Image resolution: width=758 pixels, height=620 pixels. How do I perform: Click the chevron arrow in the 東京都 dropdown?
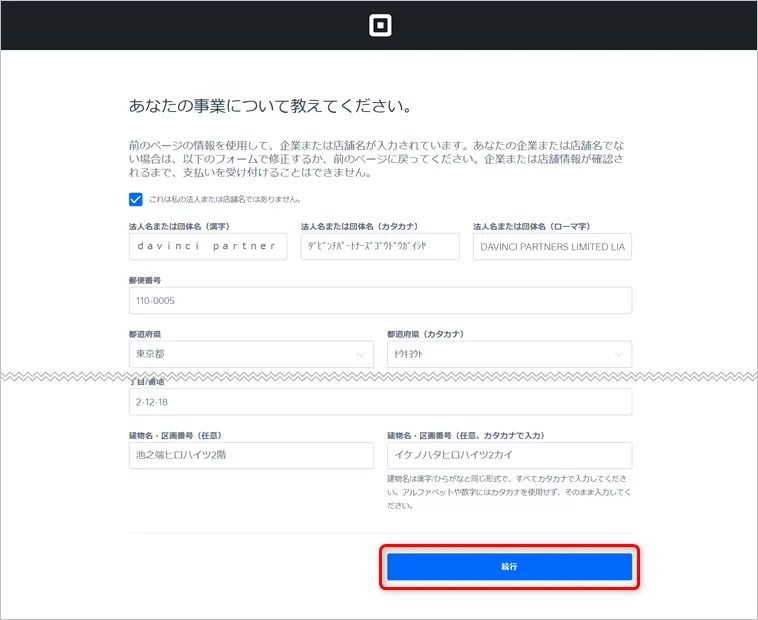(x=360, y=354)
